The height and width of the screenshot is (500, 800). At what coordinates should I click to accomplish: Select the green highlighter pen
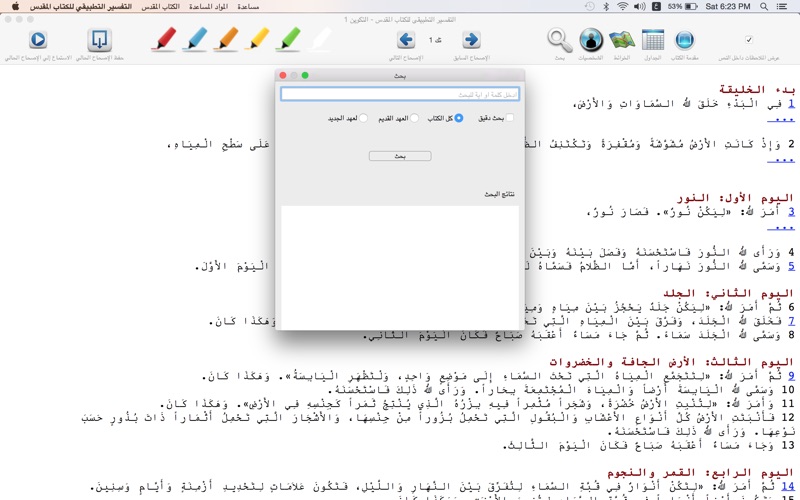(x=288, y=39)
